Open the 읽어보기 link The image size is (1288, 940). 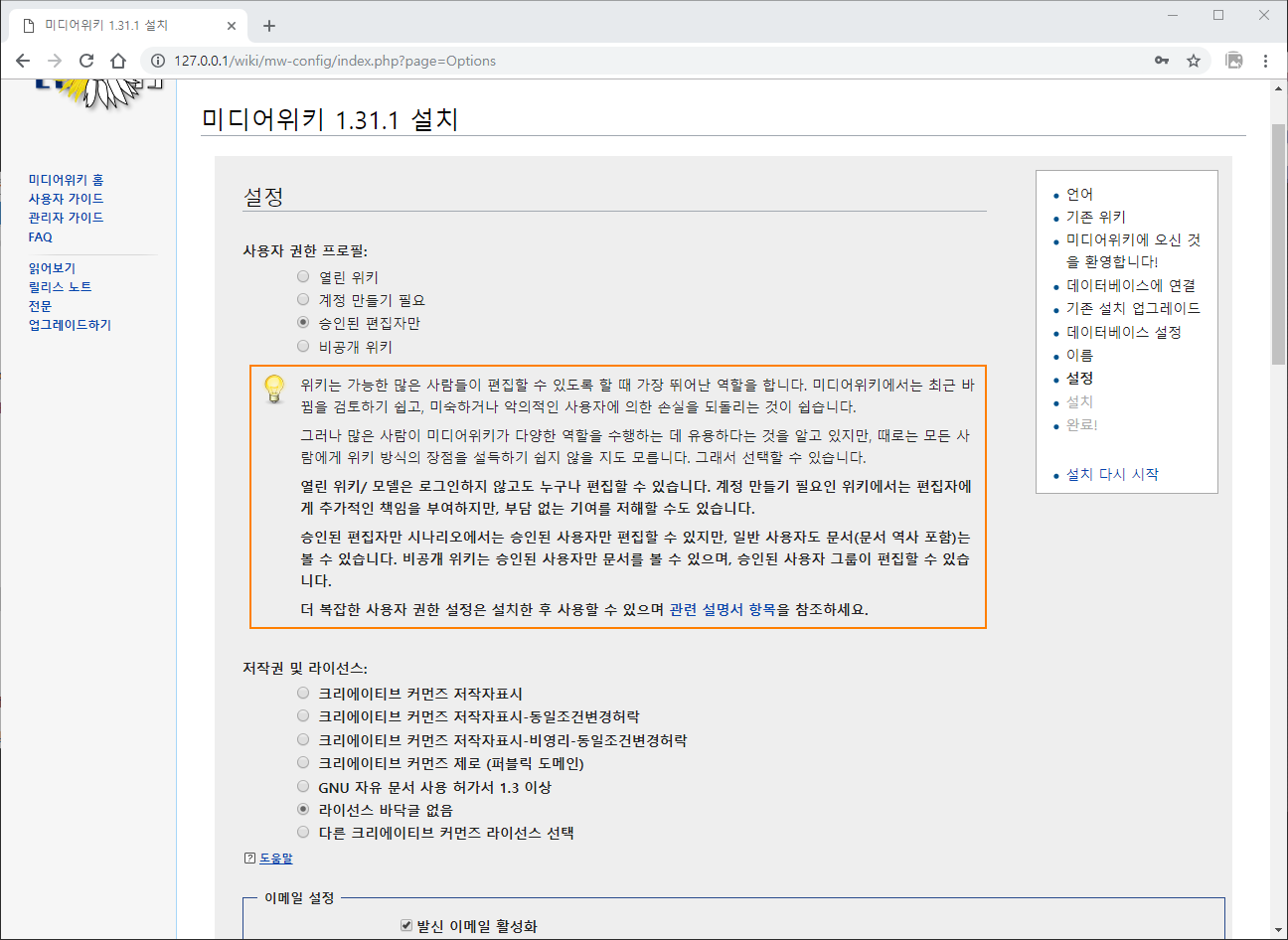(x=52, y=268)
